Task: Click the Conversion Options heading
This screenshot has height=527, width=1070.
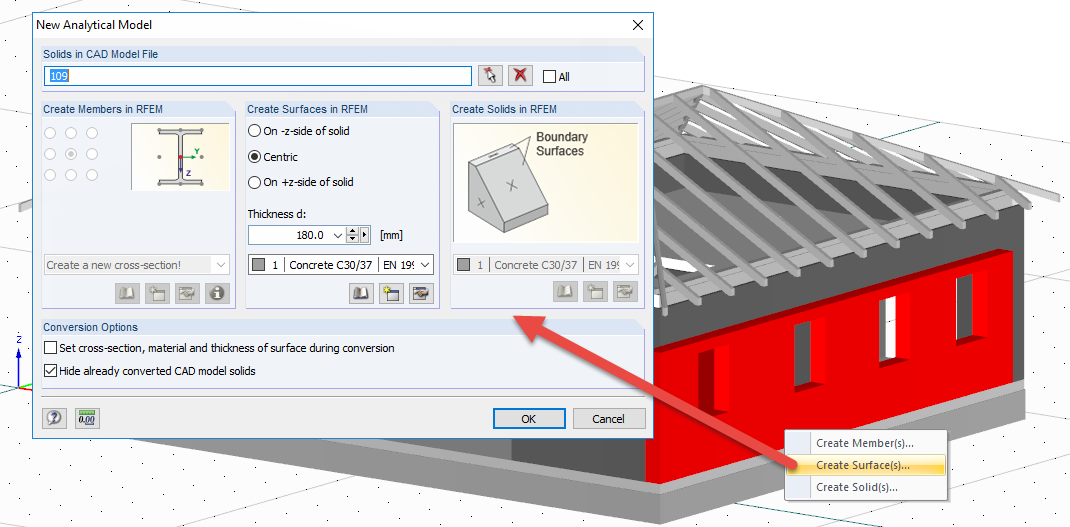Action: (90, 327)
